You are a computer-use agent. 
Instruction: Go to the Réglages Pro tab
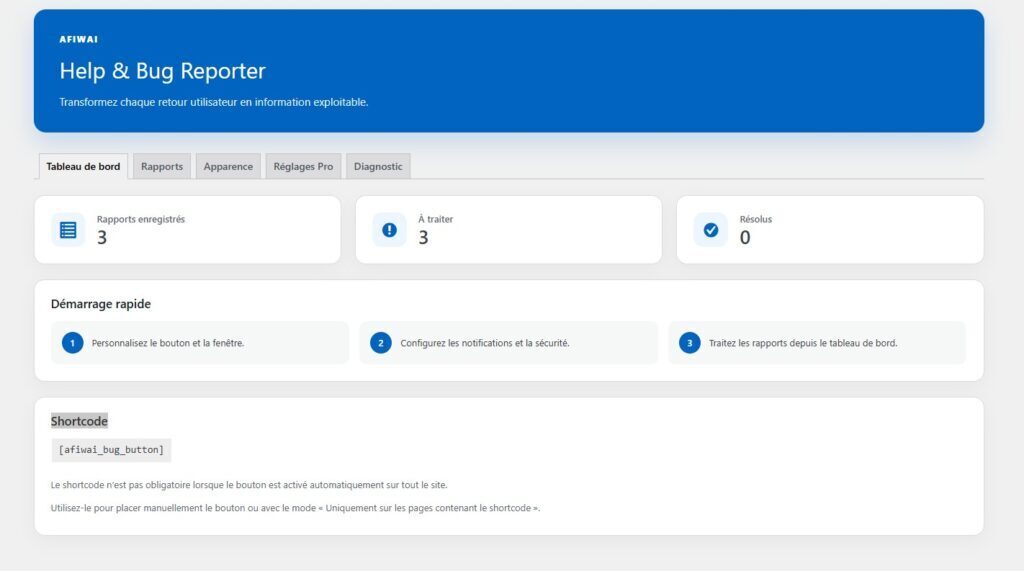(x=303, y=167)
